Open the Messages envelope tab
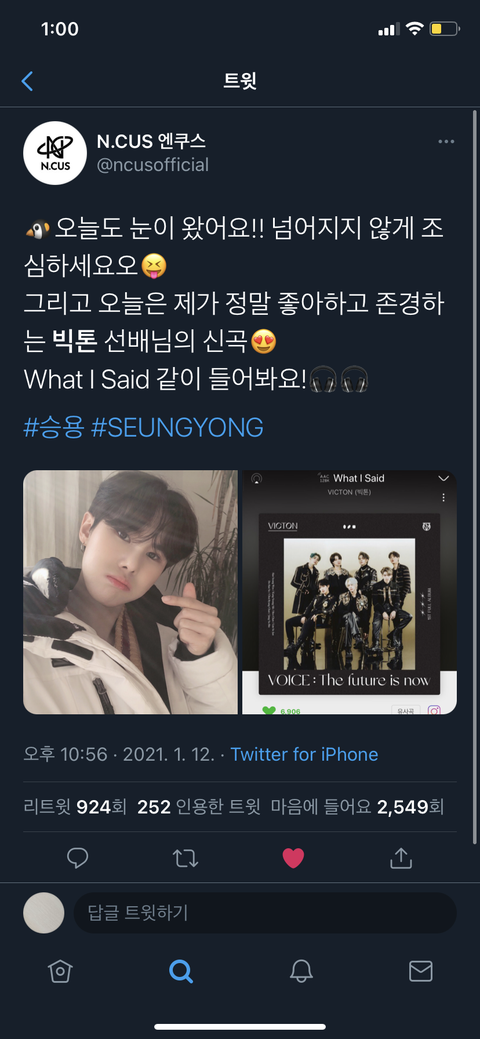480x1039 pixels. pyautogui.click(x=420, y=971)
